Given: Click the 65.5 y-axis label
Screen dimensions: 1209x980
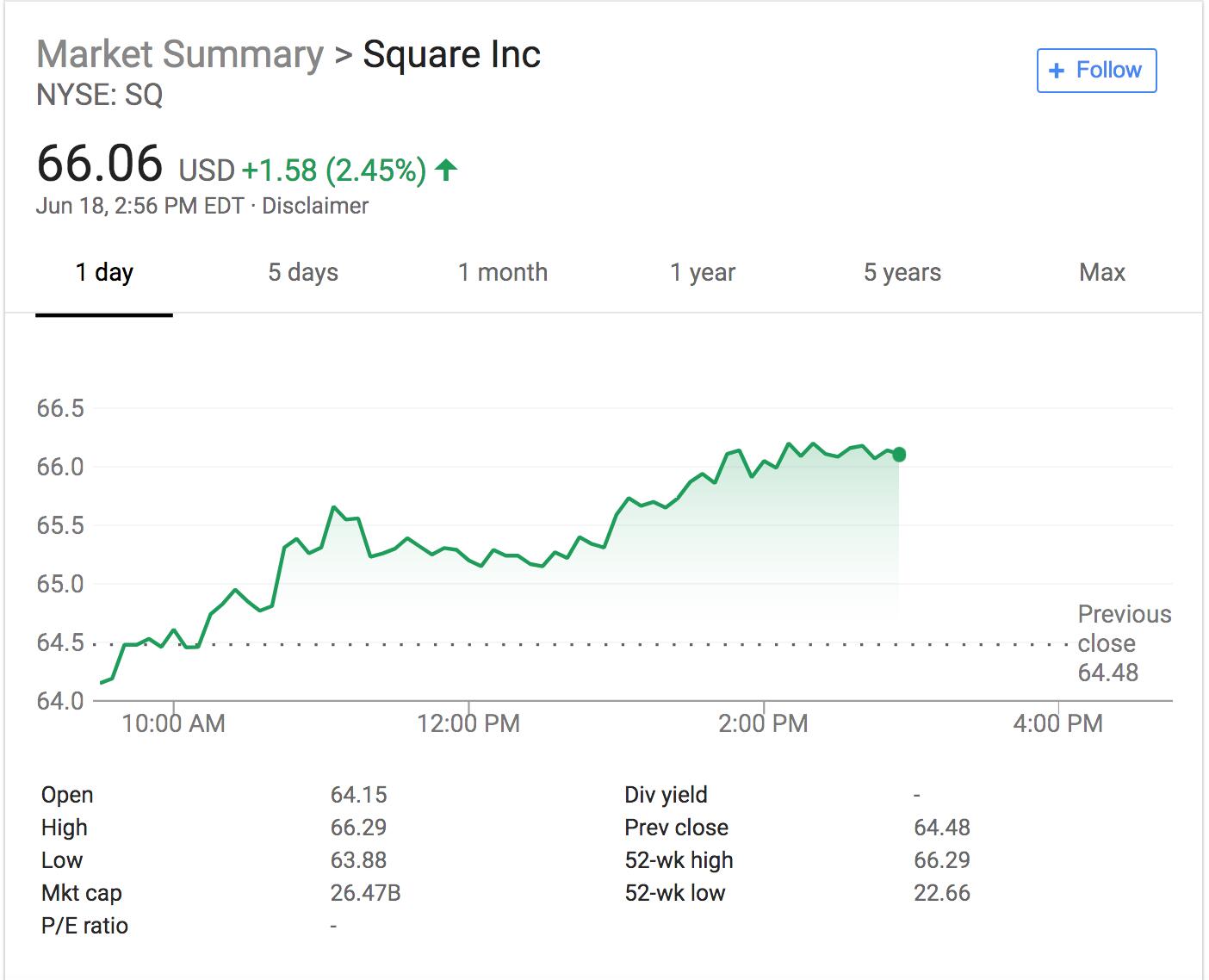Looking at the screenshot, I should pos(60,525).
